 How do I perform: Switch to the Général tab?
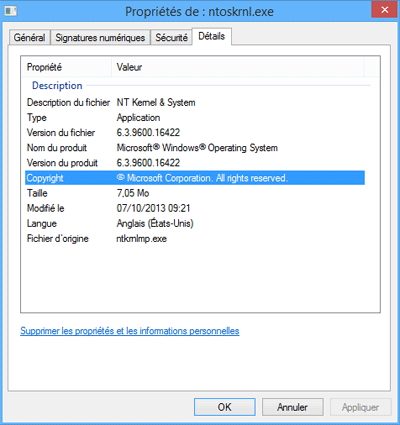coord(29,37)
